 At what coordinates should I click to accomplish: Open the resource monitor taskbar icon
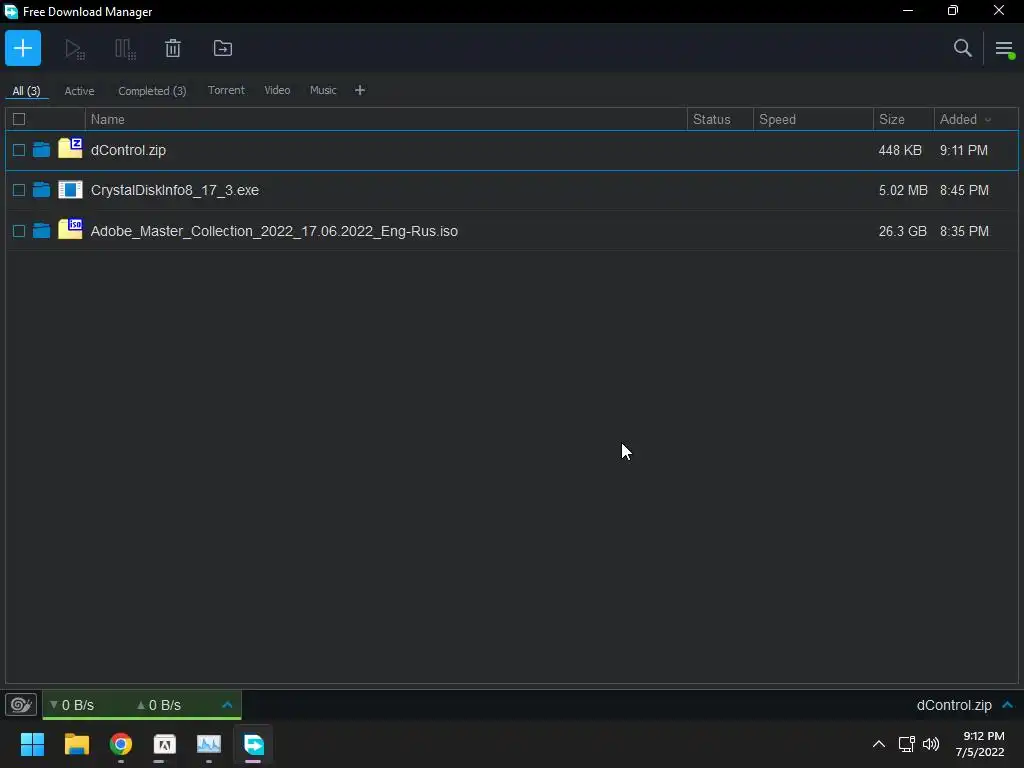click(209, 744)
